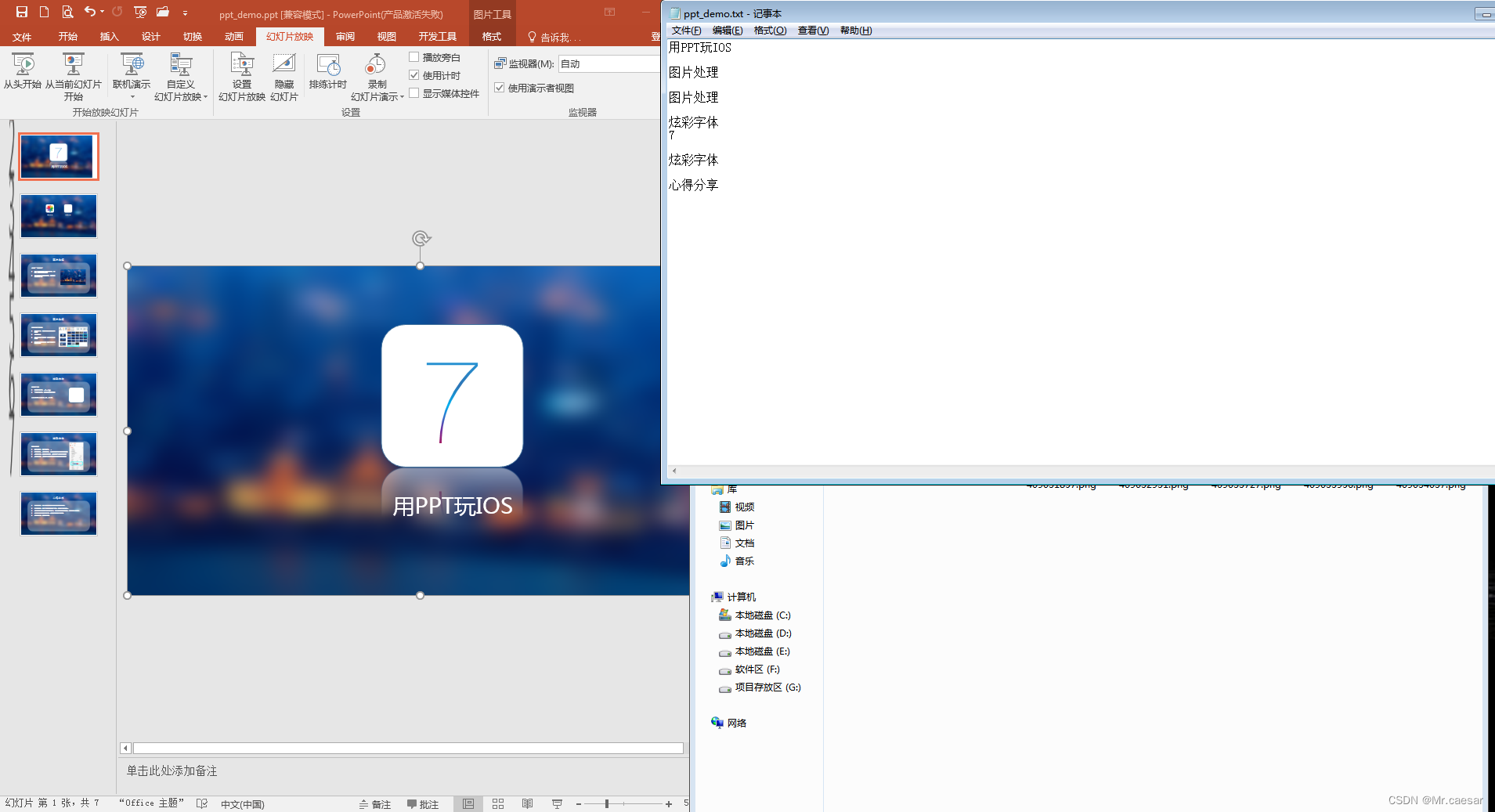Open the File (文件) tab in PowerPoint
The image size is (1495, 812).
click(22, 37)
